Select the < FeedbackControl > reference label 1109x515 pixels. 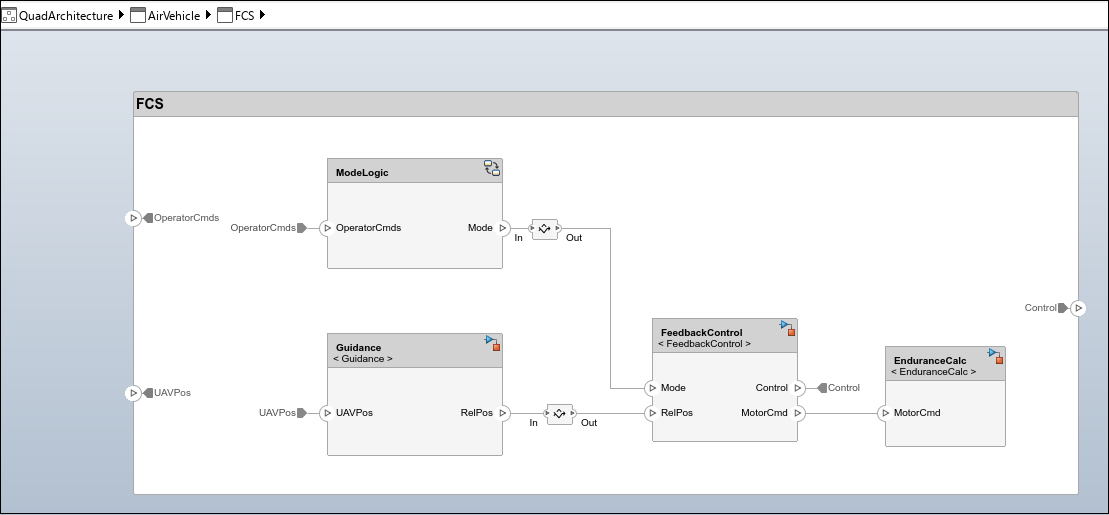[x=704, y=344]
